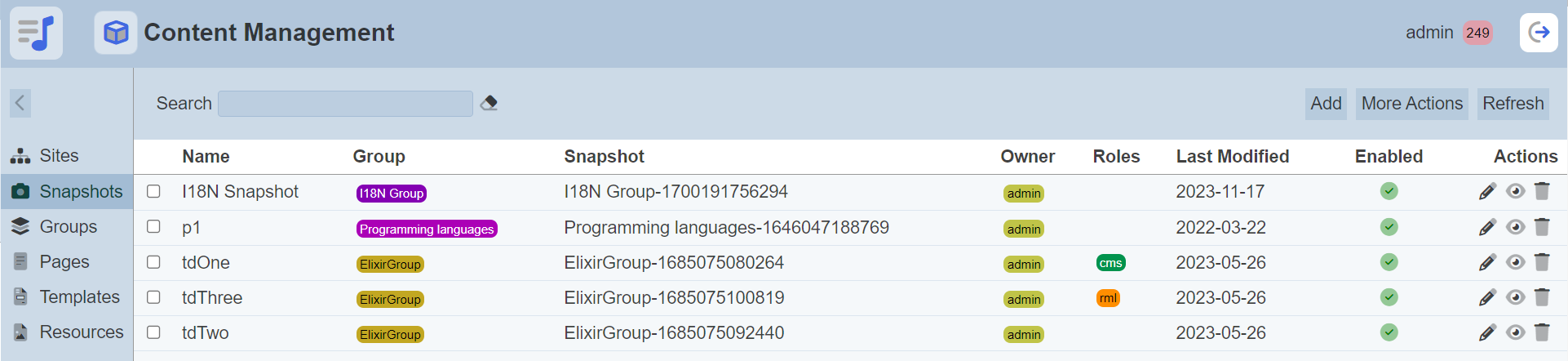This screenshot has width=1568, height=361.
Task: Collapse the sidebar with chevron arrow
Action: tap(20, 103)
